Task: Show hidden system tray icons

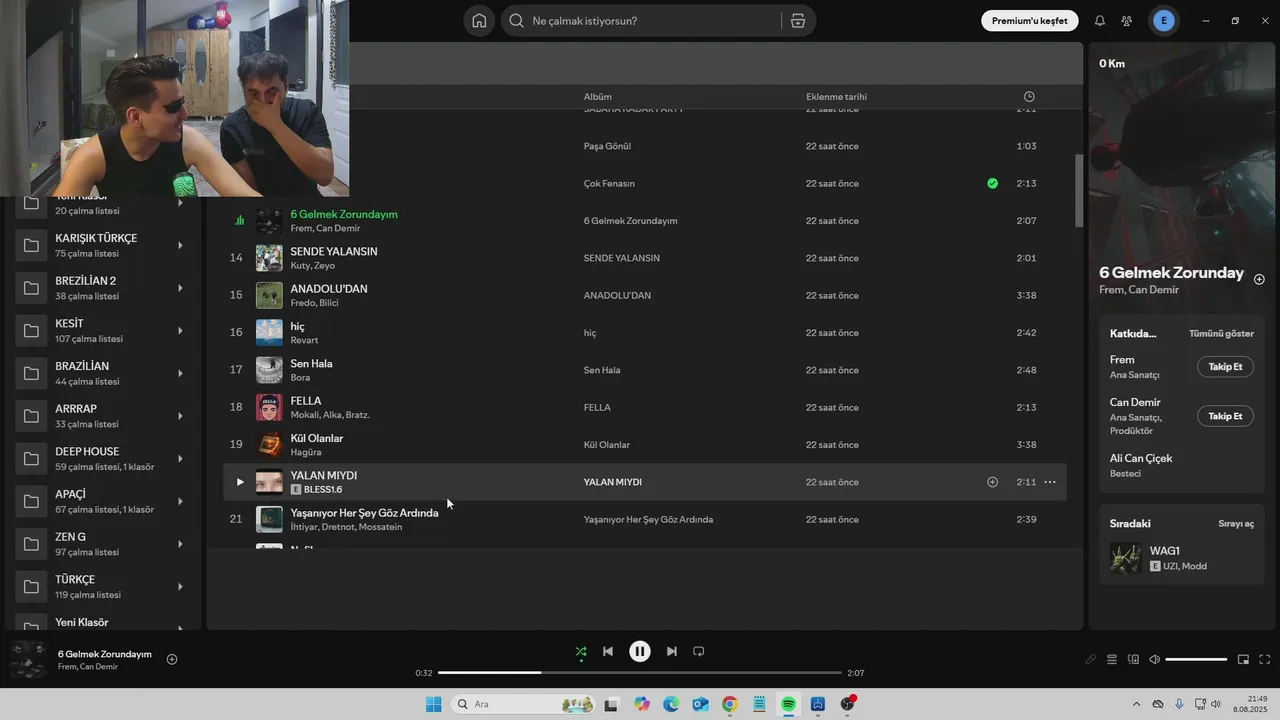Action: [x=1136, y=704]
